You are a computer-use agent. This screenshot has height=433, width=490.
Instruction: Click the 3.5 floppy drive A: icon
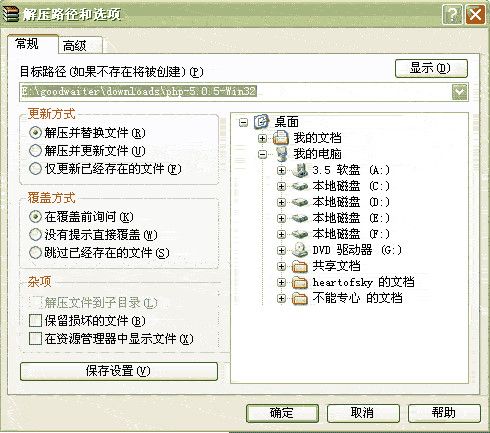click(300, 170)
